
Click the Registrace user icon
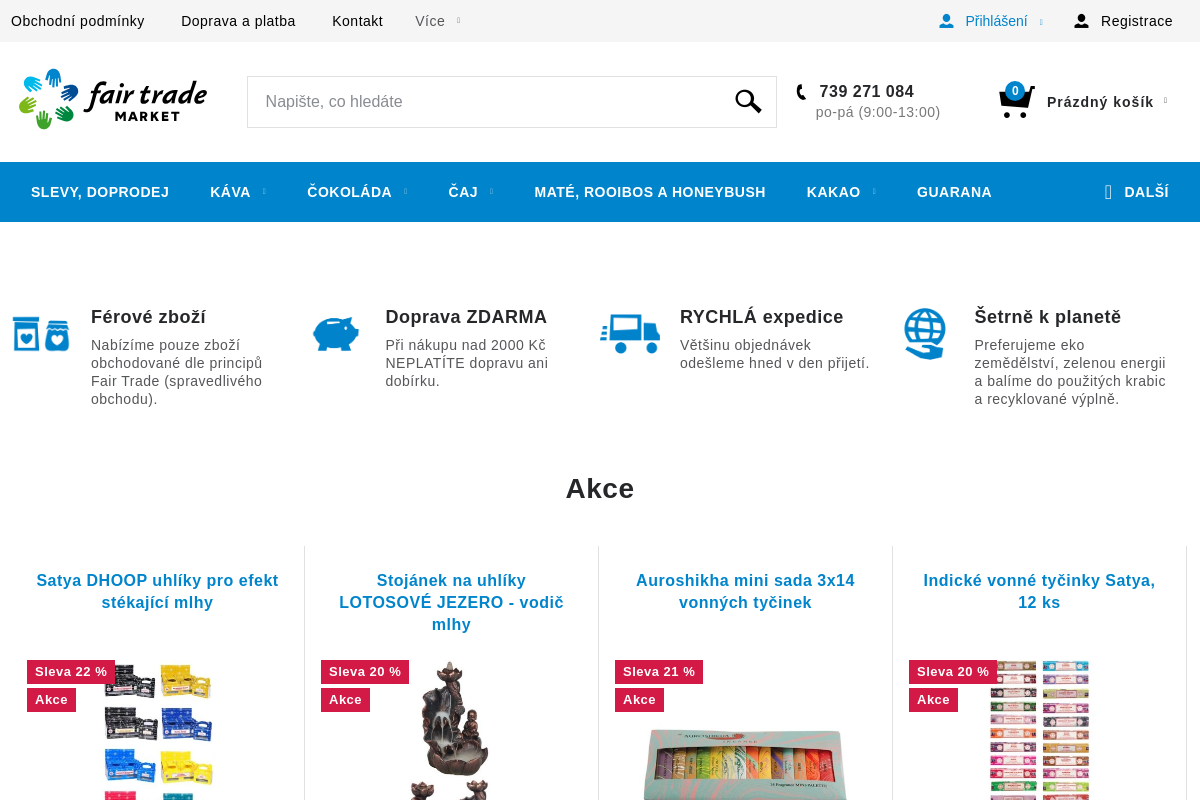coord(1081,21)
